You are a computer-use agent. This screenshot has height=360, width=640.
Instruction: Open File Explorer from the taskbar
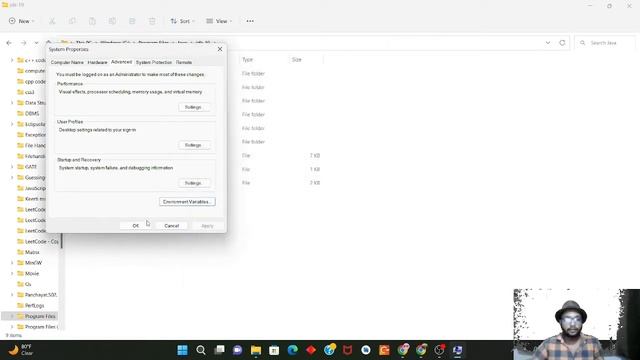tap(256, 350)
